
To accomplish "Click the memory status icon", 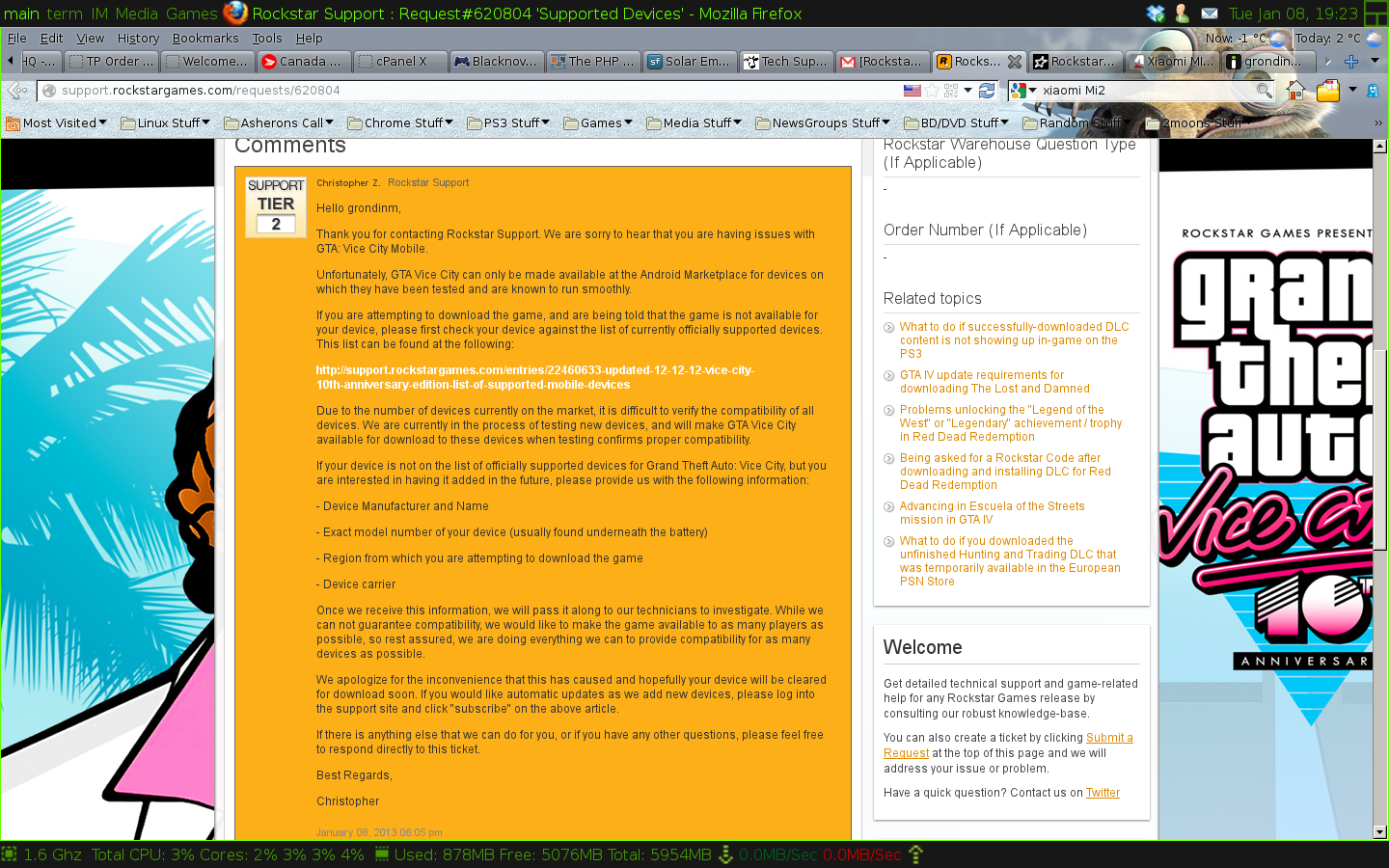I will pyautogui.click(x=382, y=854).
